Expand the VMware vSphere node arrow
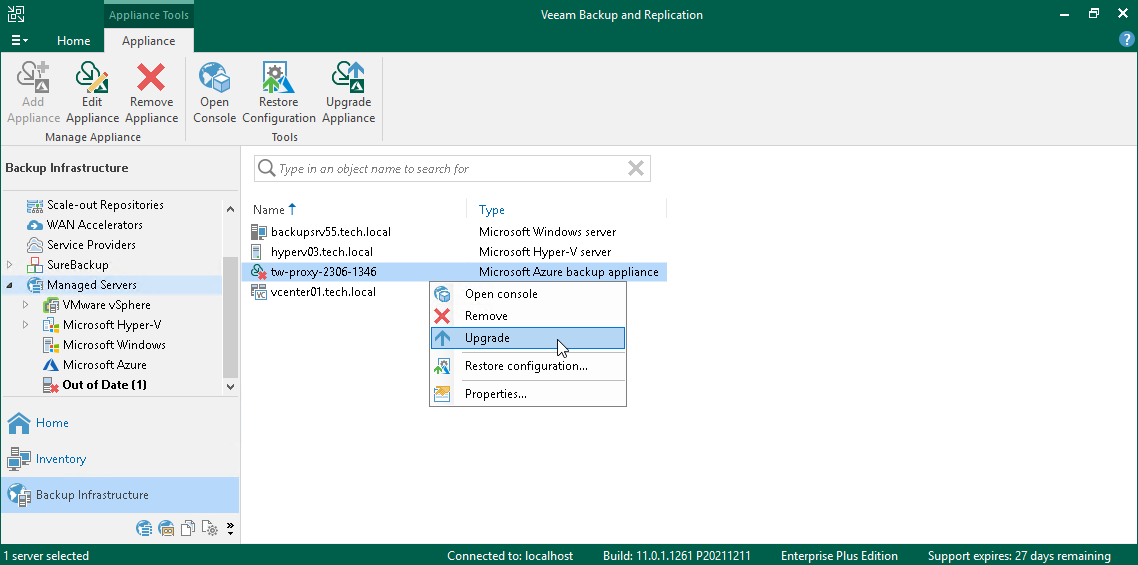Screen dimensions: 1138x565 25,305
